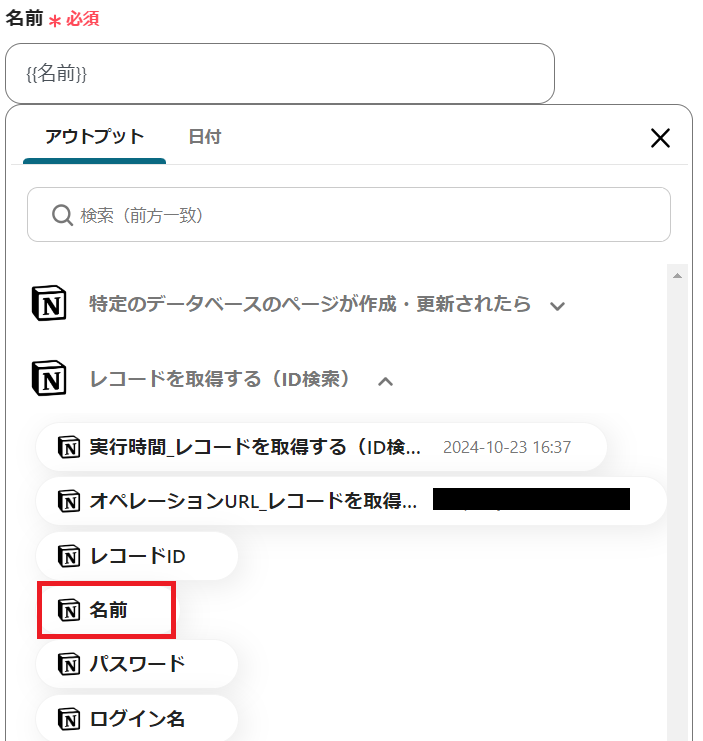This screenshot has height=741, width=703.
Task: Click the scrollbar up arrow
Action: 677,276
